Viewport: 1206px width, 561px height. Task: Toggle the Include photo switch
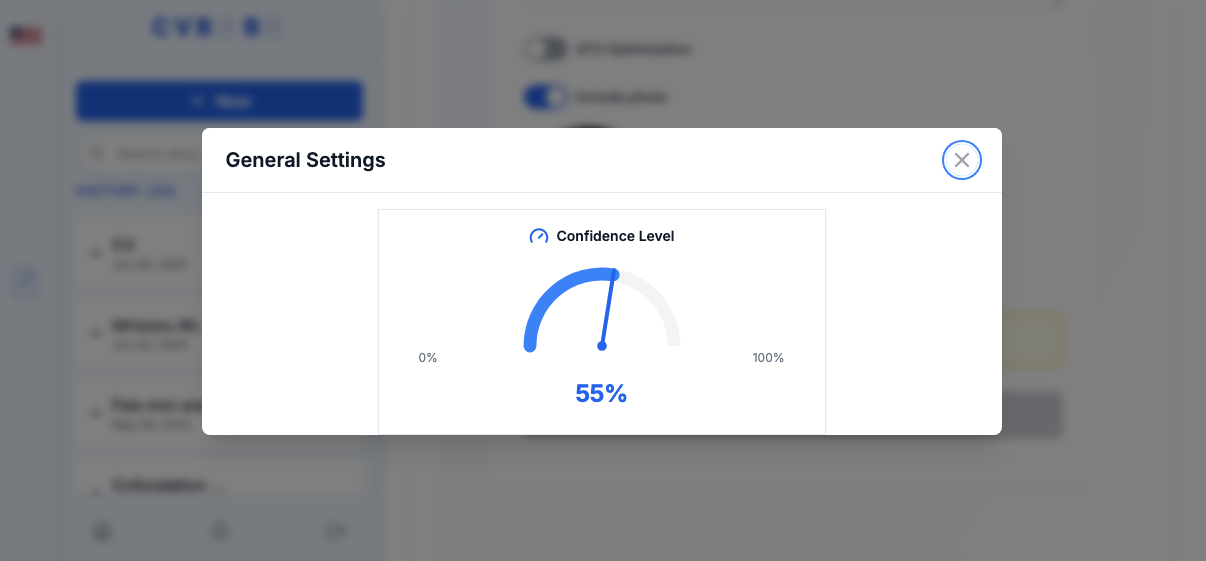pyautogui.click(x=545, y=97)
